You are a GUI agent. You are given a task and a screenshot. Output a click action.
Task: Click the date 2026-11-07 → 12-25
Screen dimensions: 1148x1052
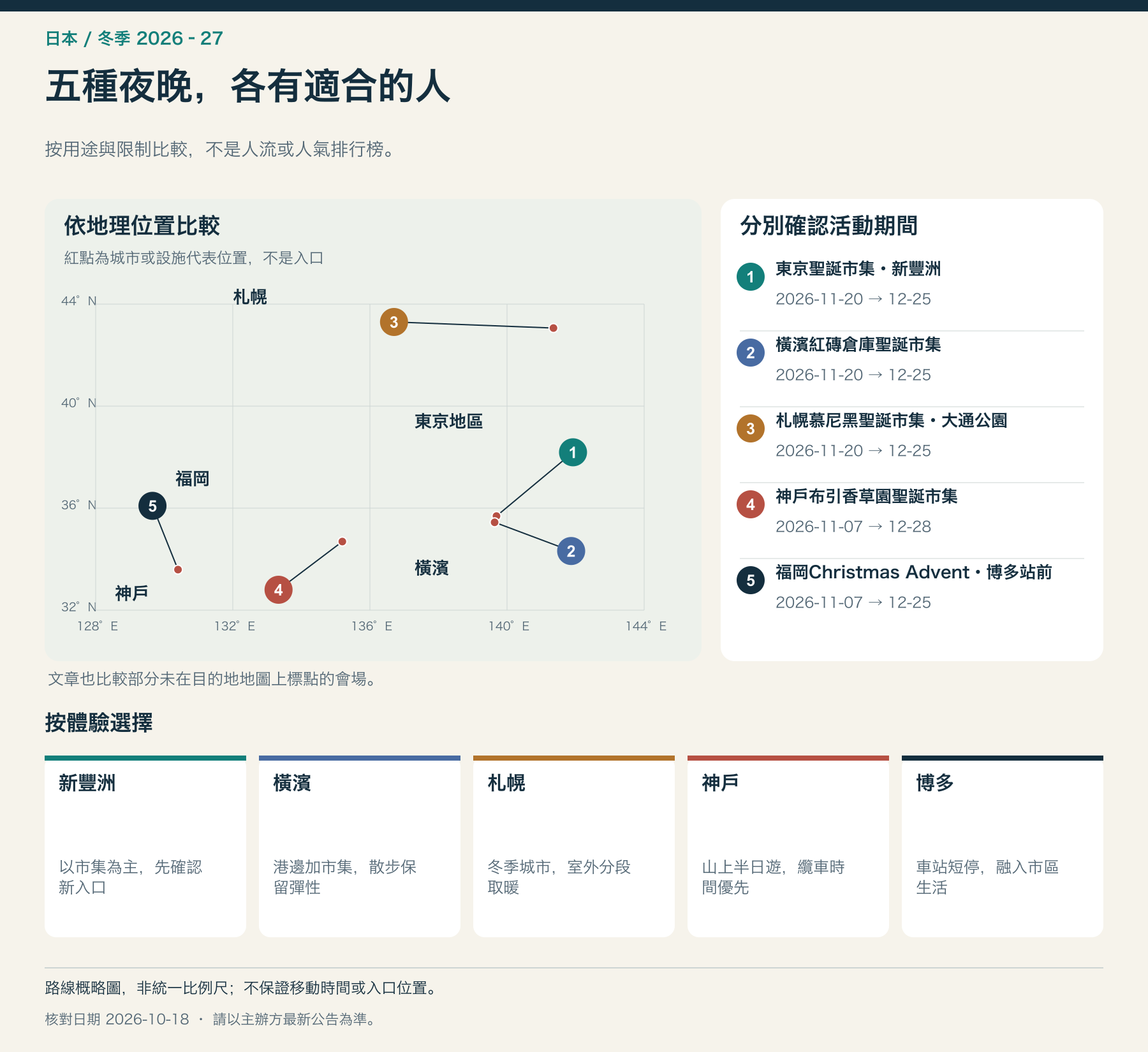tap(853, 603)
